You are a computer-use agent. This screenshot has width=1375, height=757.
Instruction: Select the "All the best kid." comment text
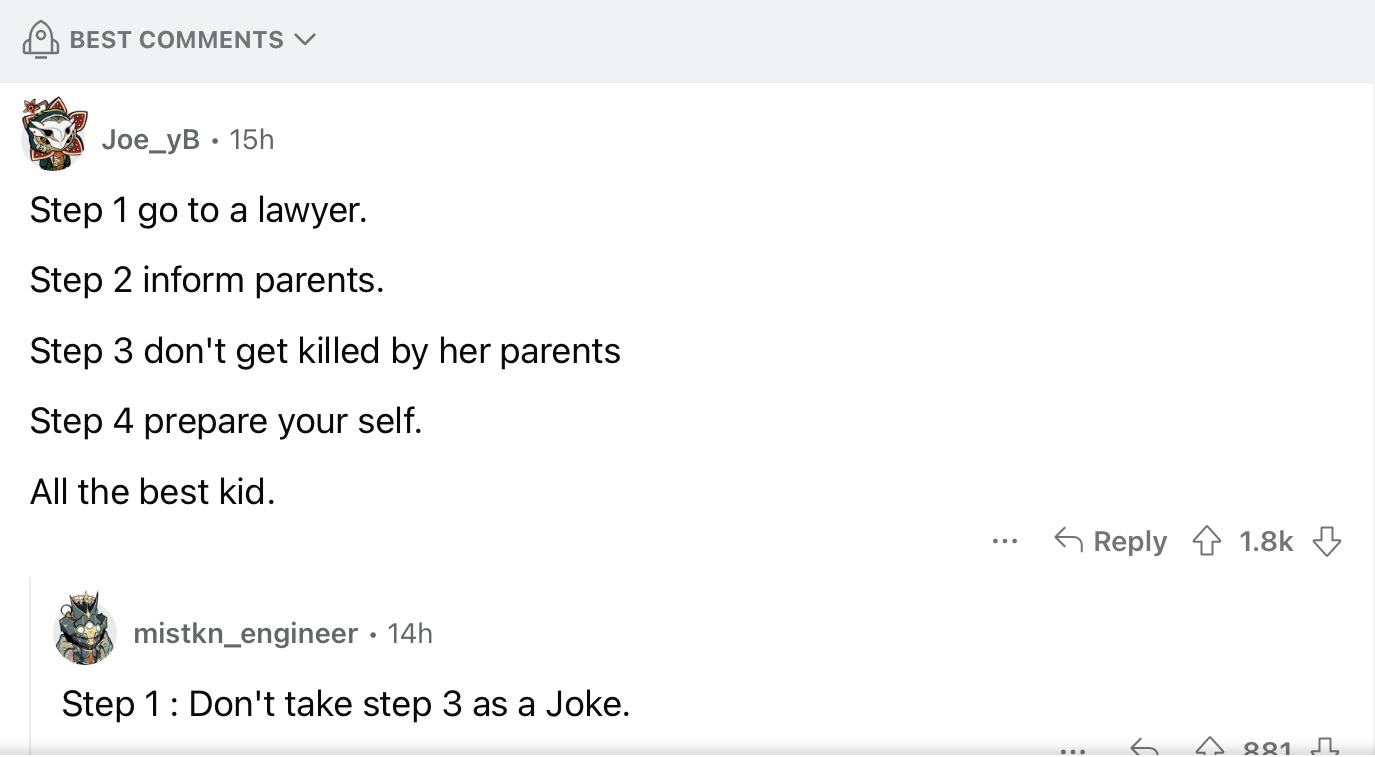(x=152, y=491)
